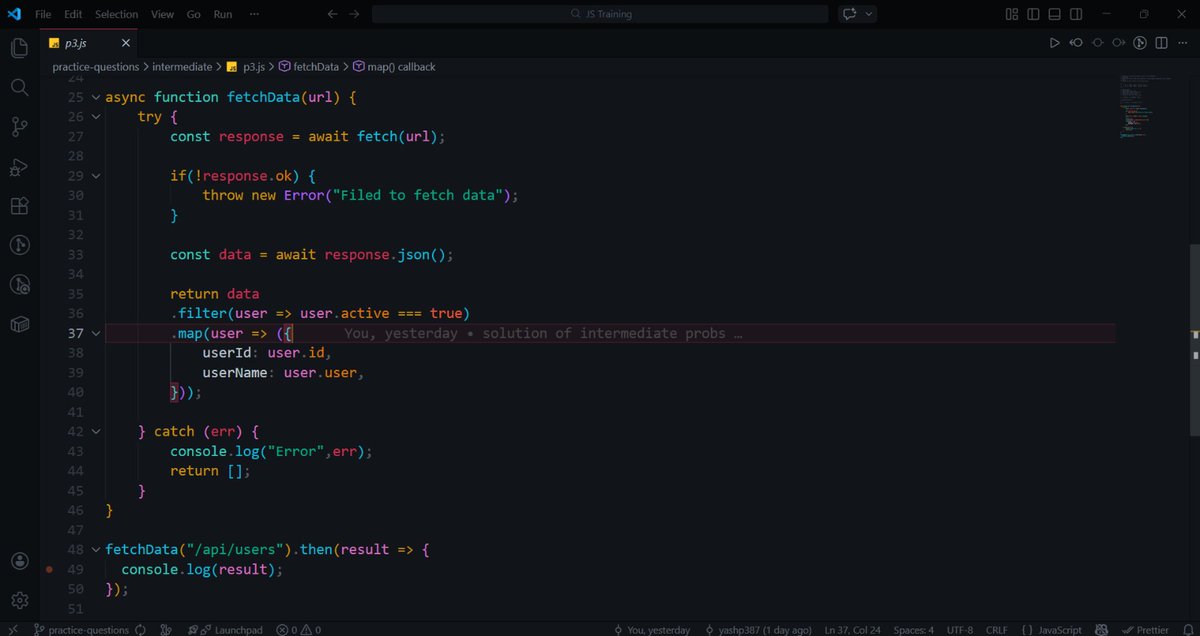Viewport: 1200px width, 636px height.
Task: Open the Run menu
Action: (x=223, y=14)
